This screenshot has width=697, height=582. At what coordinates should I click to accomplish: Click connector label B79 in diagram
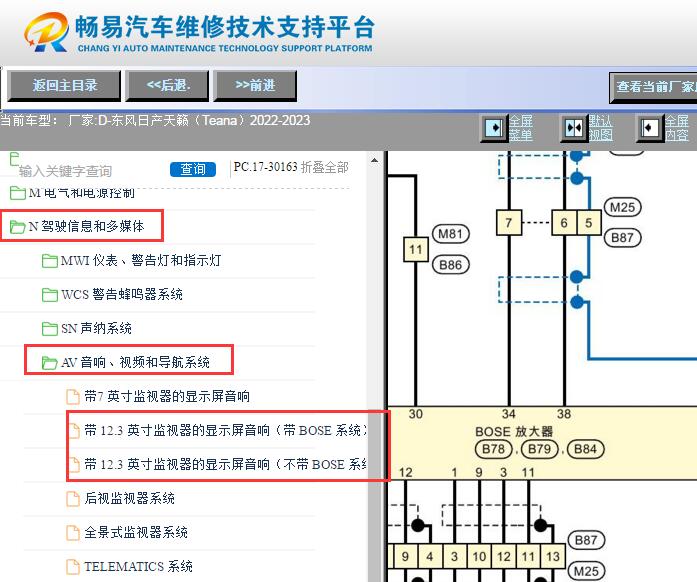pyautogui.click(x=539, y=449)
